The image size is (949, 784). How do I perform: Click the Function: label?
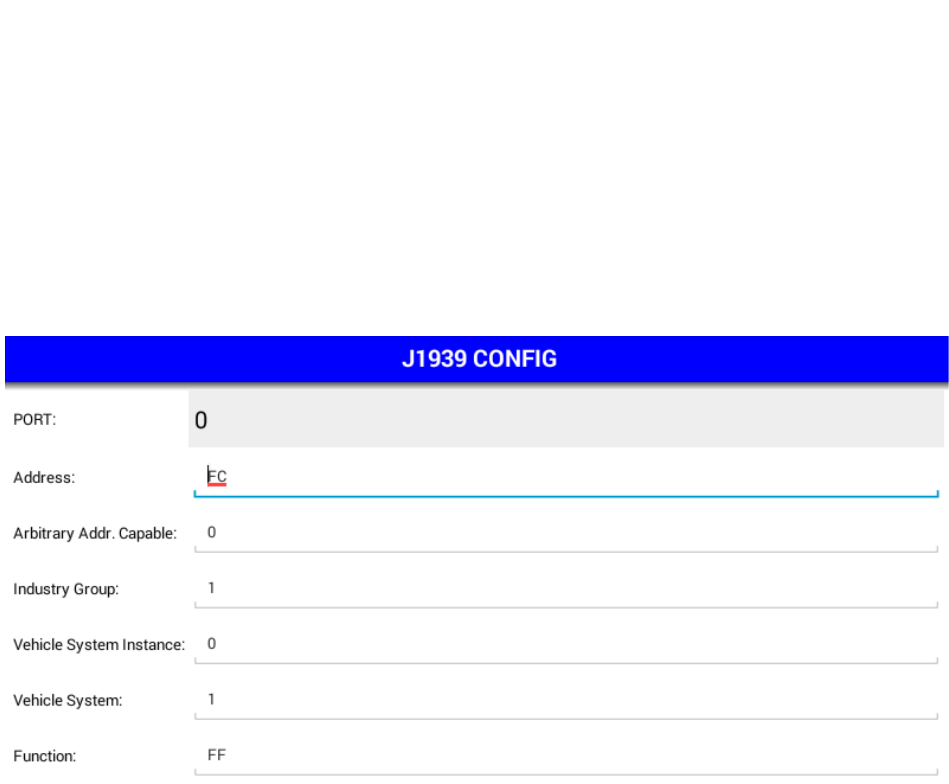(45, 756)
